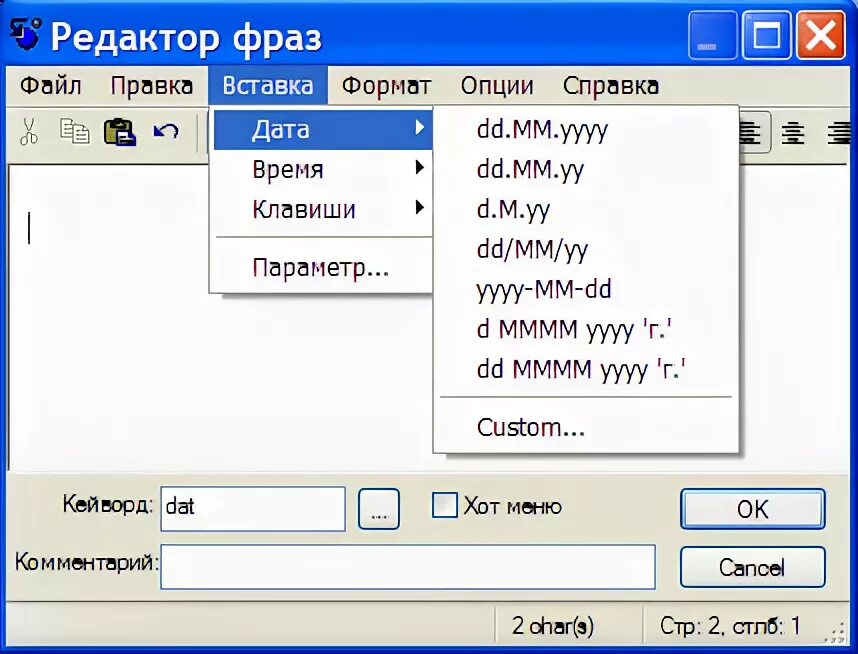This screenshot has height=654, width=858.
Task: Click the '2 char(s)' status bar entry
Action: click(x=553, y=626)
